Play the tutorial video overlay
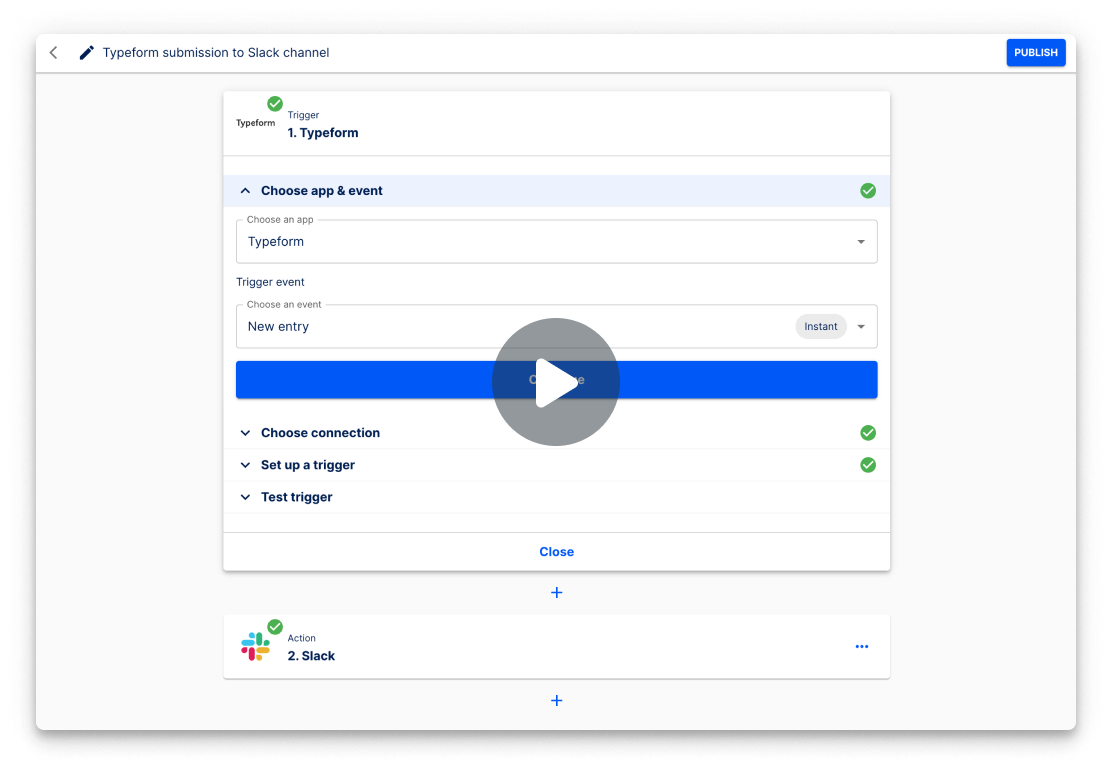Viewport: 1112px width, 768px height. 556,382
